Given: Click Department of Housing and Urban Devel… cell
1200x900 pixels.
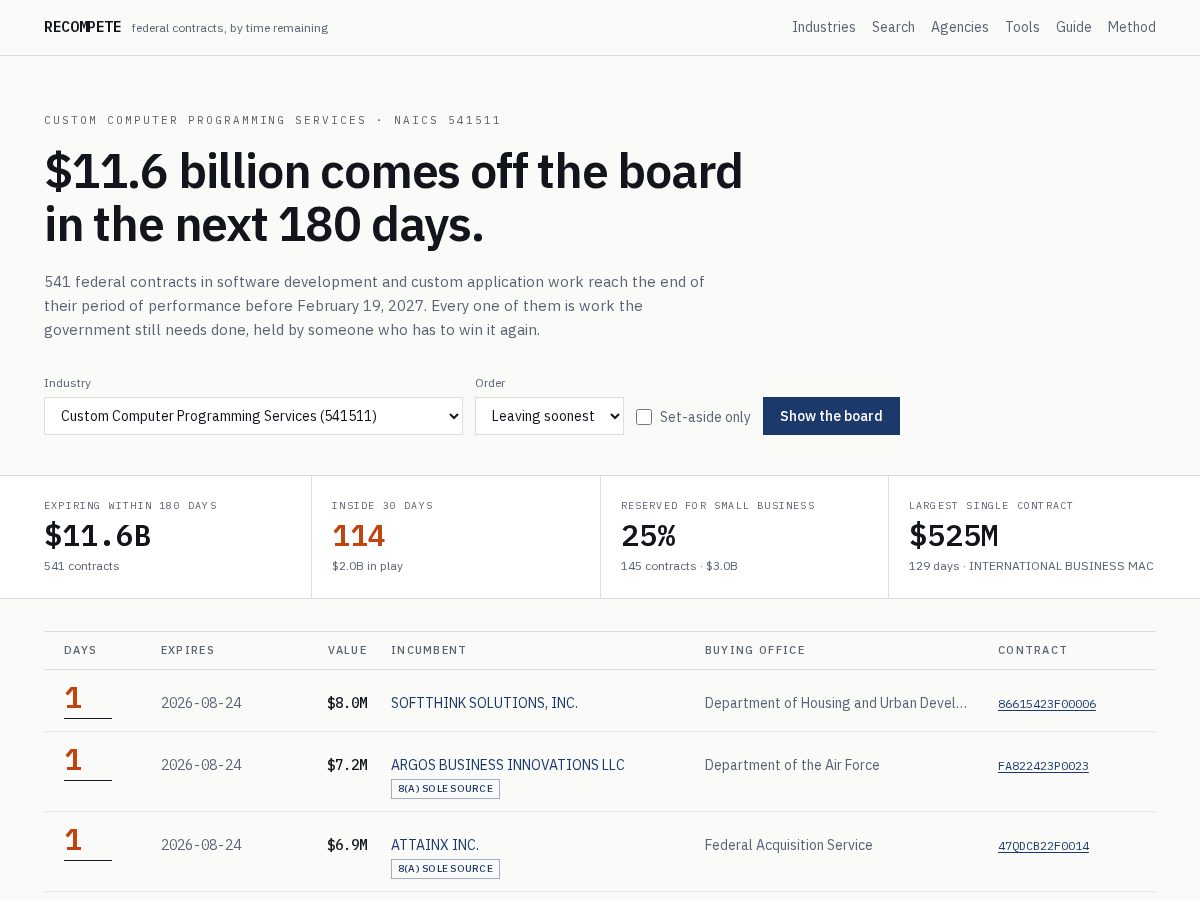Looking at the screenshot, I should click(x=836, y=703).
